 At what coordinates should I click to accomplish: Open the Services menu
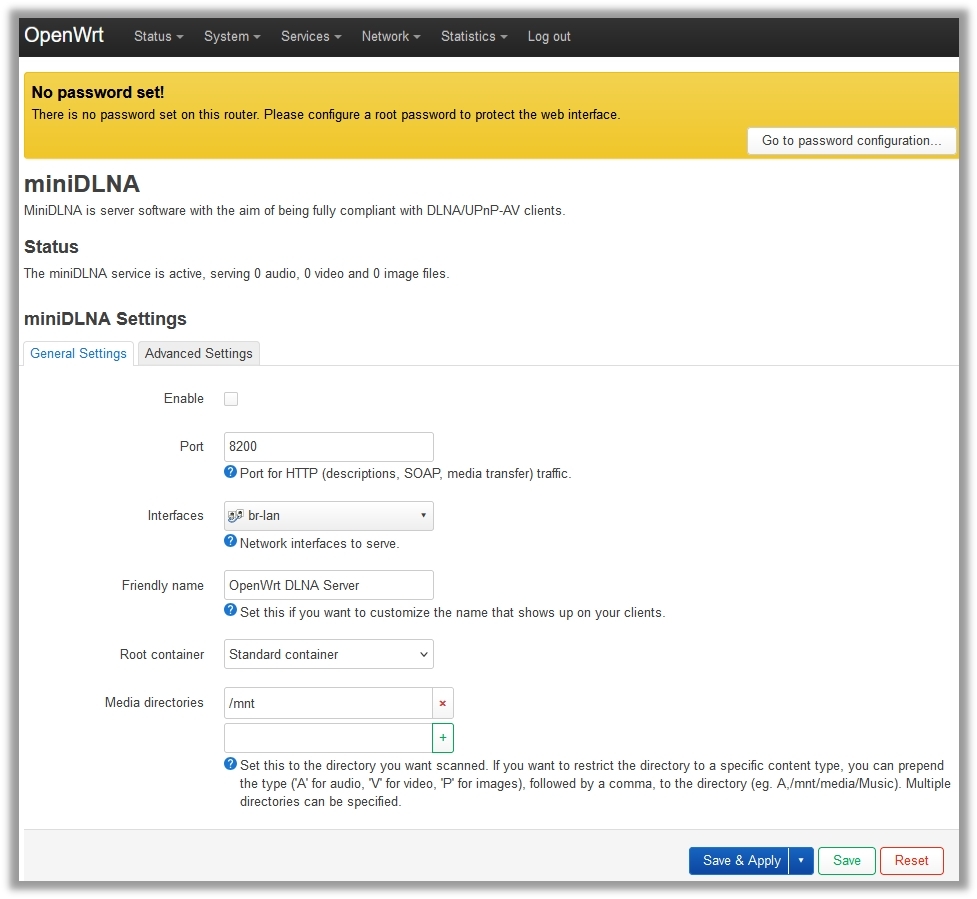tap(310, 36)
